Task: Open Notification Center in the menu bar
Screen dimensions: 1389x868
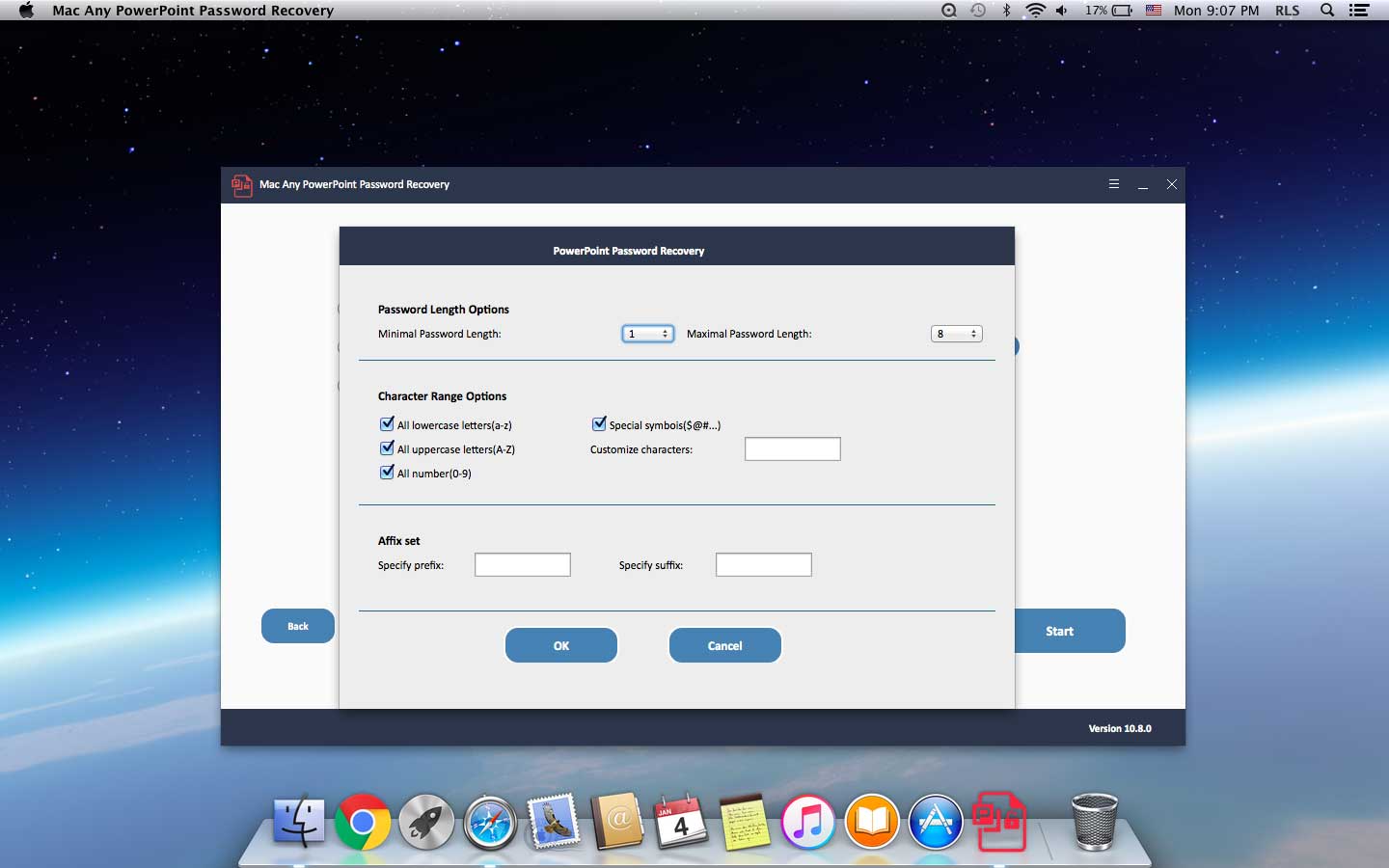Action: [x=1359, y=11]
